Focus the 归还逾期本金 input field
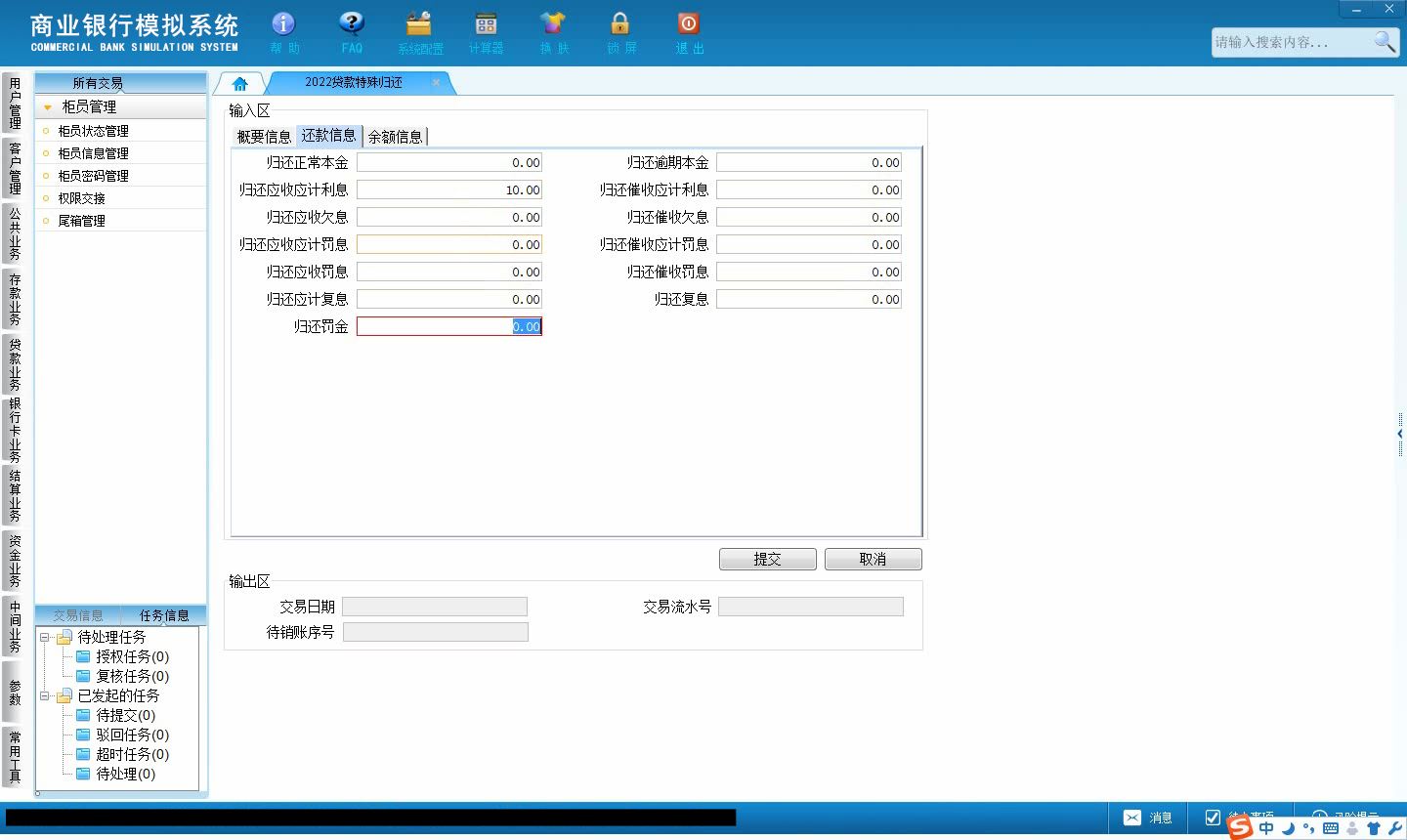1407x840 pixels. coord(808,162)
